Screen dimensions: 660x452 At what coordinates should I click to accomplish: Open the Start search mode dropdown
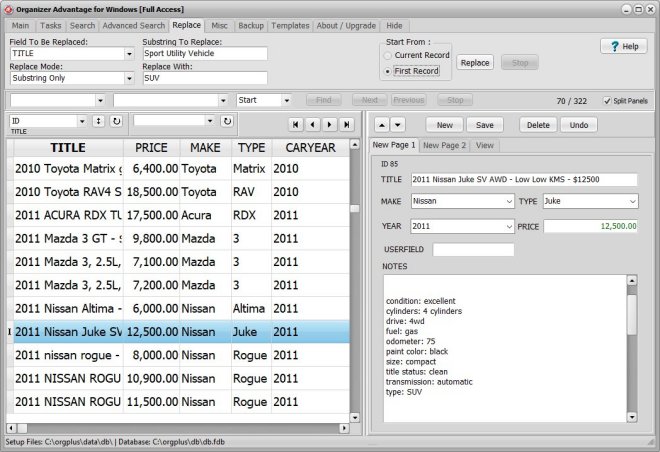coord(287,101)
